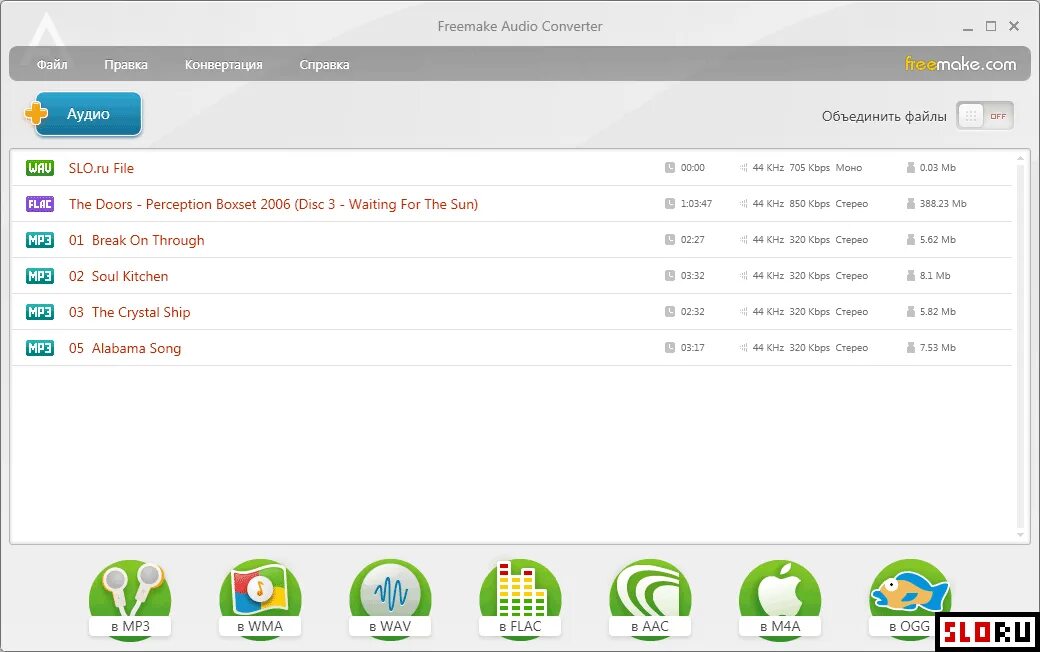Screen dimensions: 1040x652
Task: Click the WAV format badge of SLO.ru File
Action: click(x=40, y=168)
